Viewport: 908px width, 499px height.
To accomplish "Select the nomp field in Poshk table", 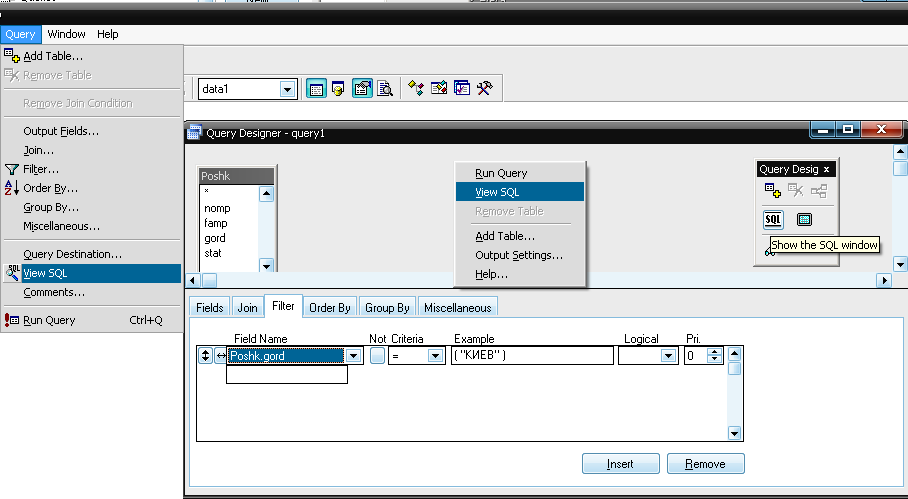I will [x=217, y=208].
